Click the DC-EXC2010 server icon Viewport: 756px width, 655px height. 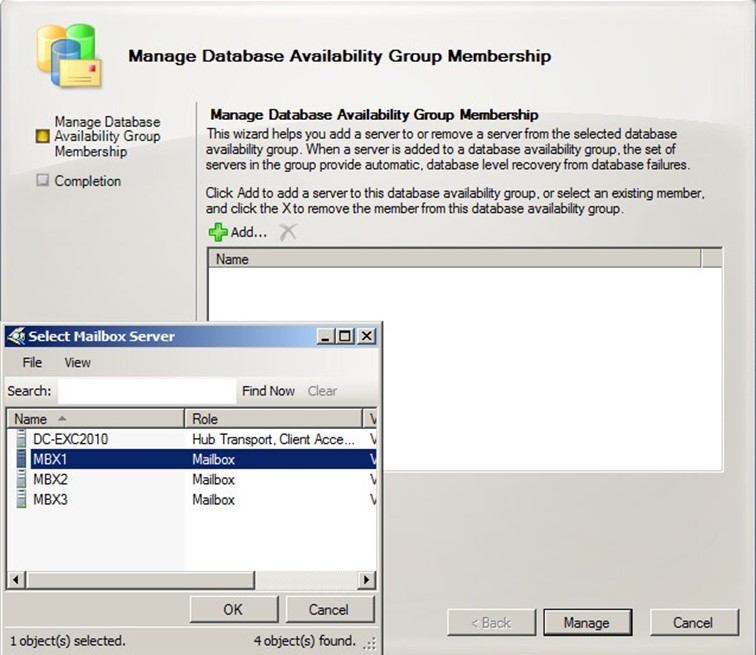[x=21, y=439]
